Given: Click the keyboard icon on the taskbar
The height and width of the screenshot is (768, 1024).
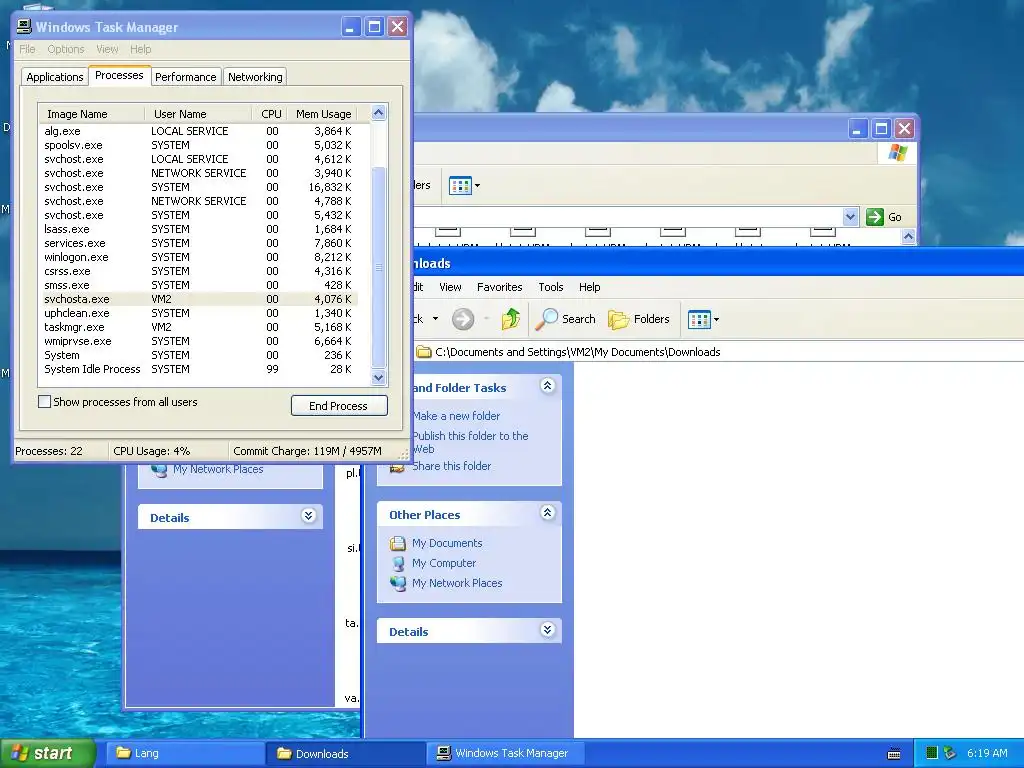Looking at the screenshot, I should (894, 754).
